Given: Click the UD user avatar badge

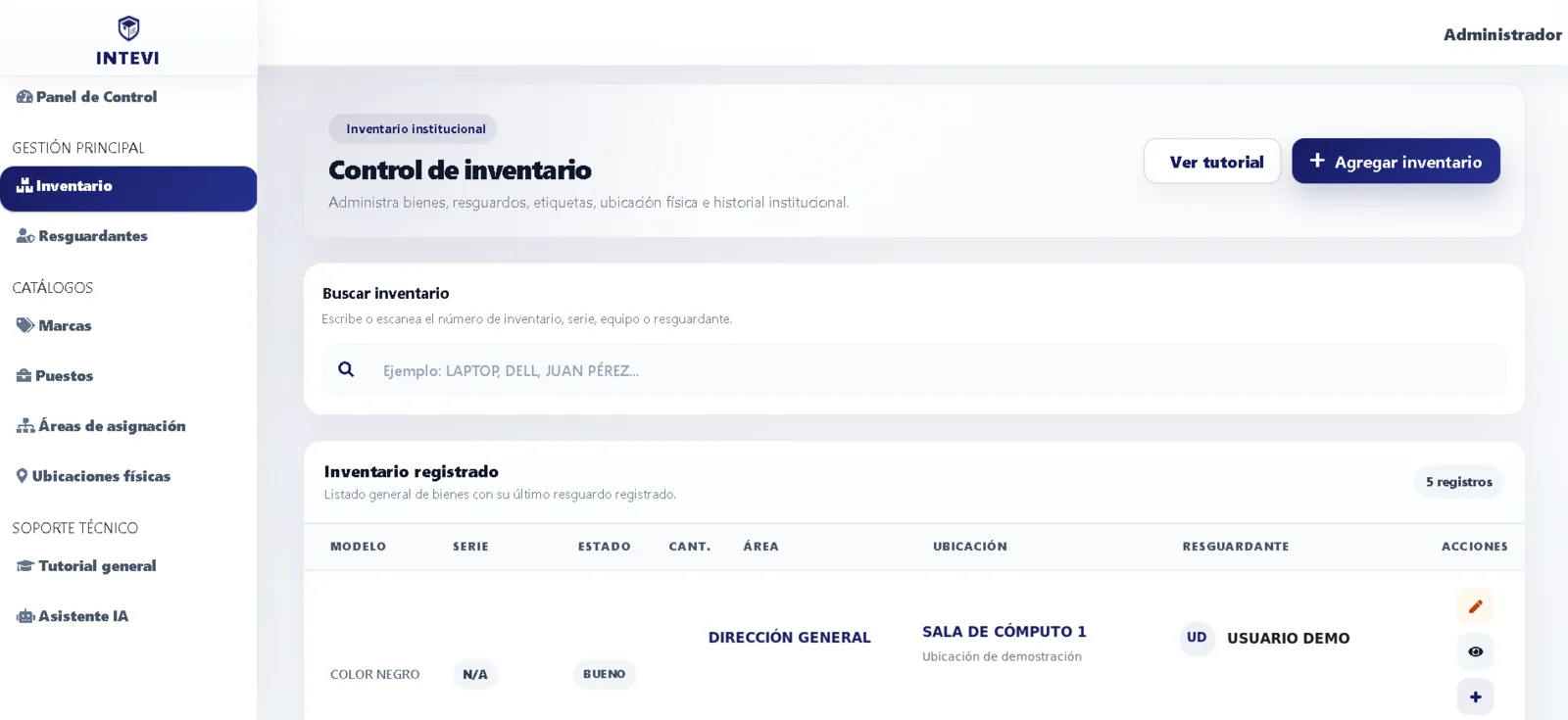Looking at the screenshot, I should pos(1197,638).
